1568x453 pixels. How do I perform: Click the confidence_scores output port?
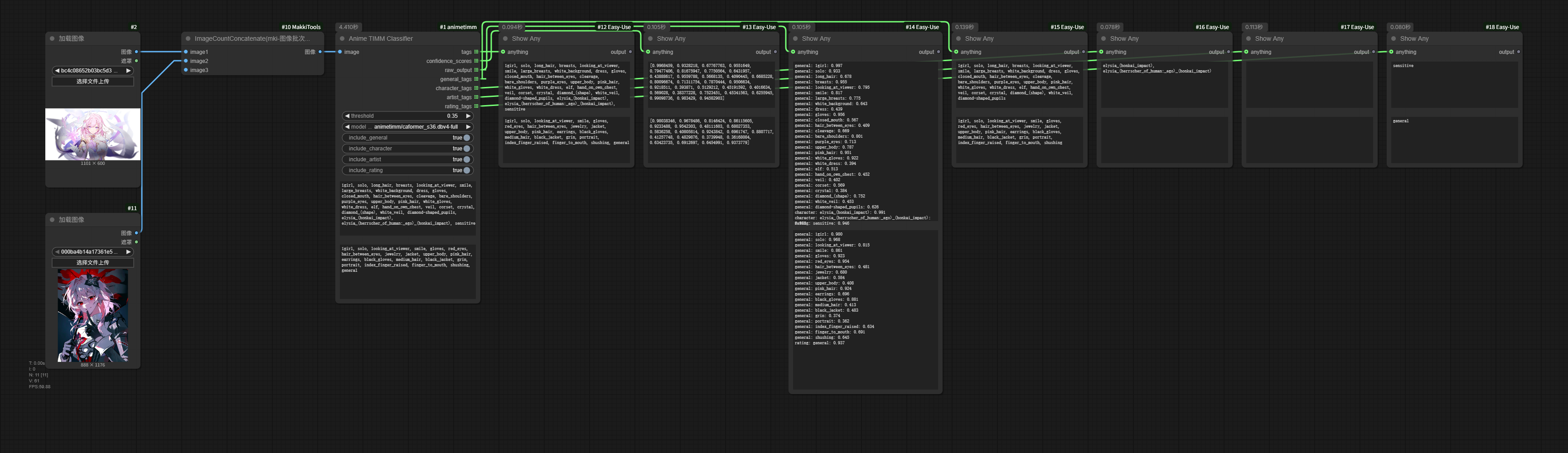[x=476, y=61]
